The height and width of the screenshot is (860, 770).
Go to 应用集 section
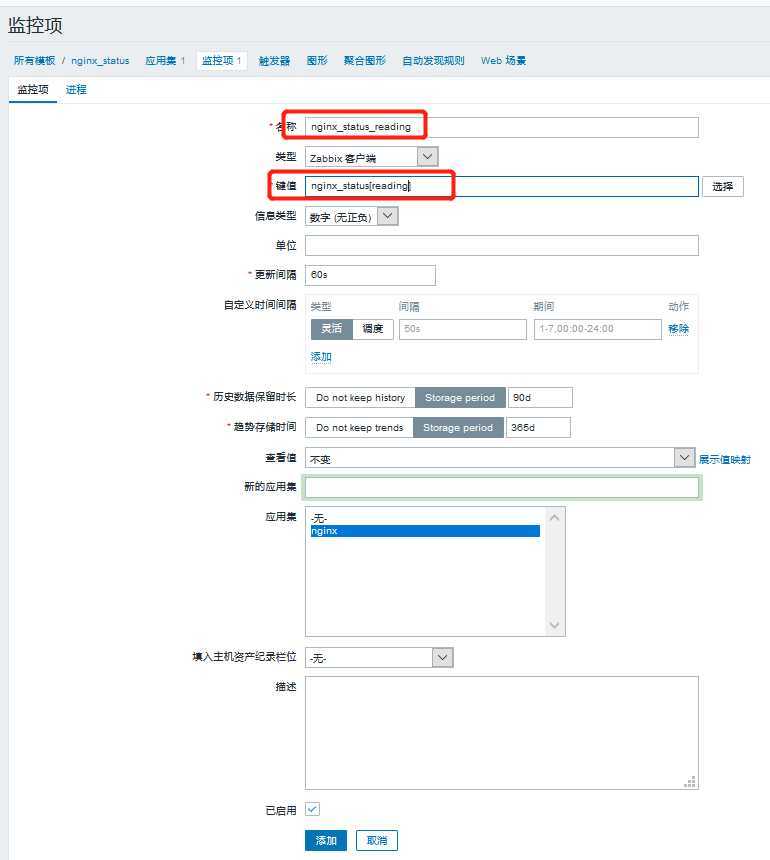[x=161, y=60]
